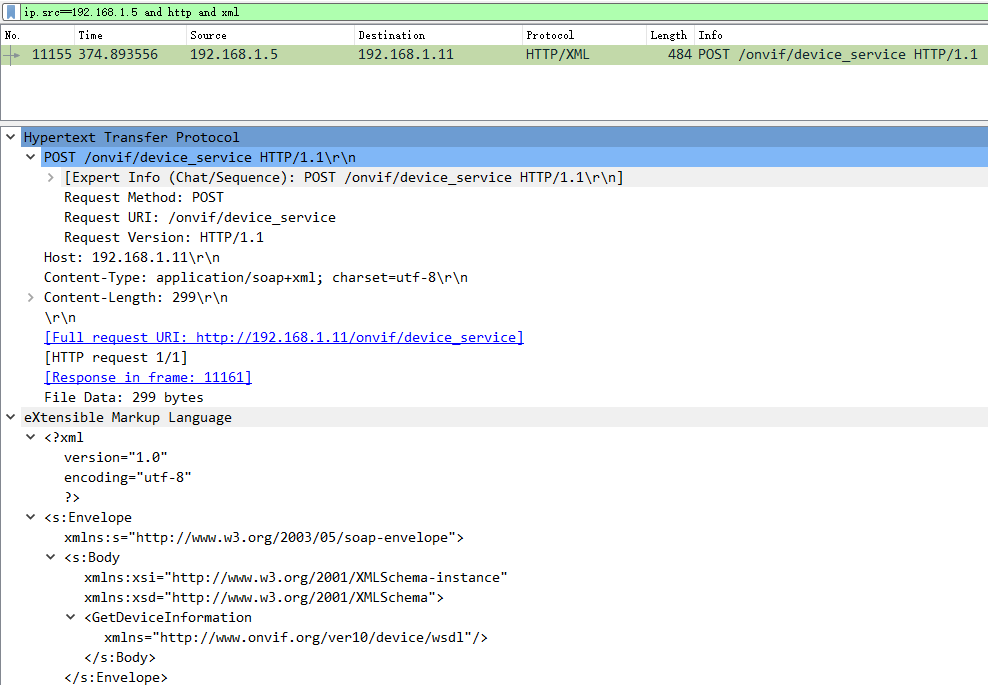The height and width of the screenshot is (685, 988).
Task: Collapse the s:Envelope node
Action: click(30, 517)
